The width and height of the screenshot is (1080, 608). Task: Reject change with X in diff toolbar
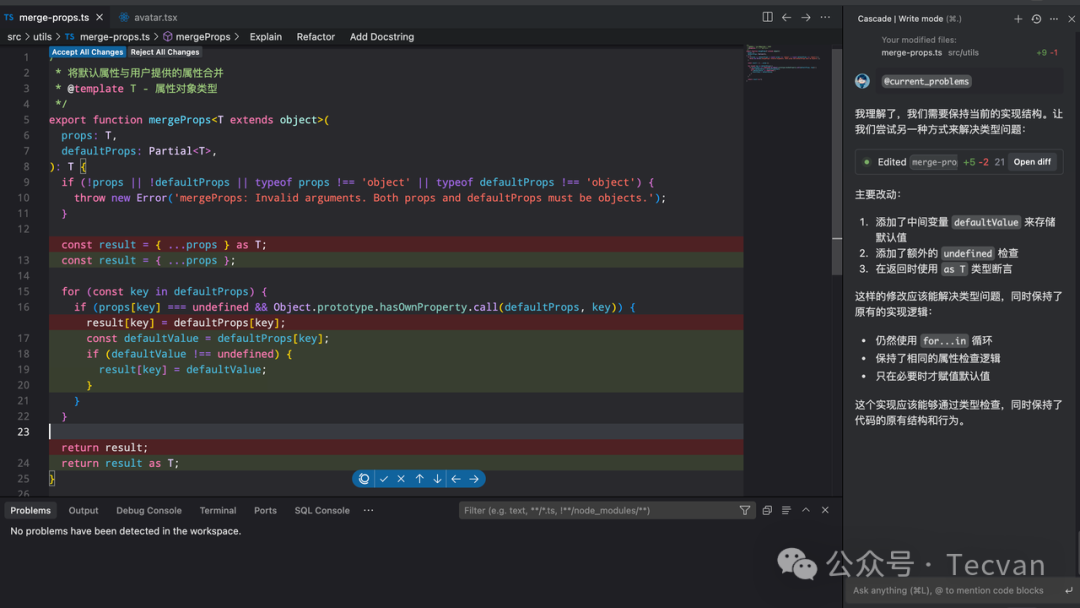tap(401, 479)
